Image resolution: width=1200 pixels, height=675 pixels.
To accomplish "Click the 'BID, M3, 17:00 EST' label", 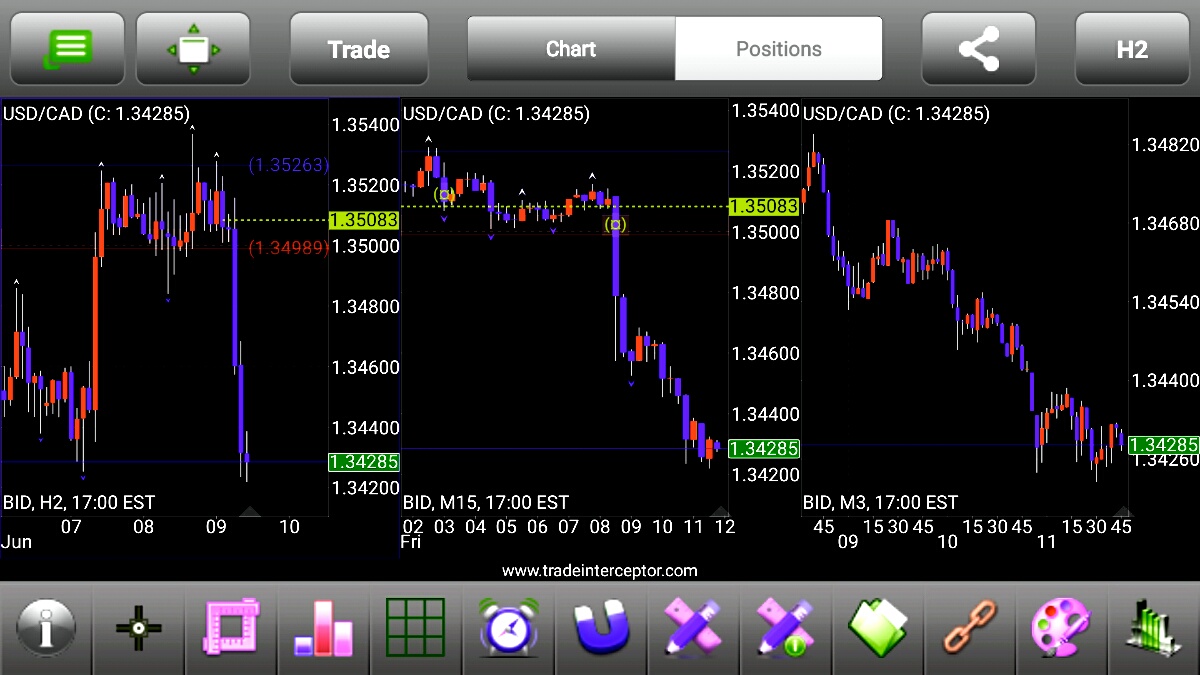I will click(880, 502).
